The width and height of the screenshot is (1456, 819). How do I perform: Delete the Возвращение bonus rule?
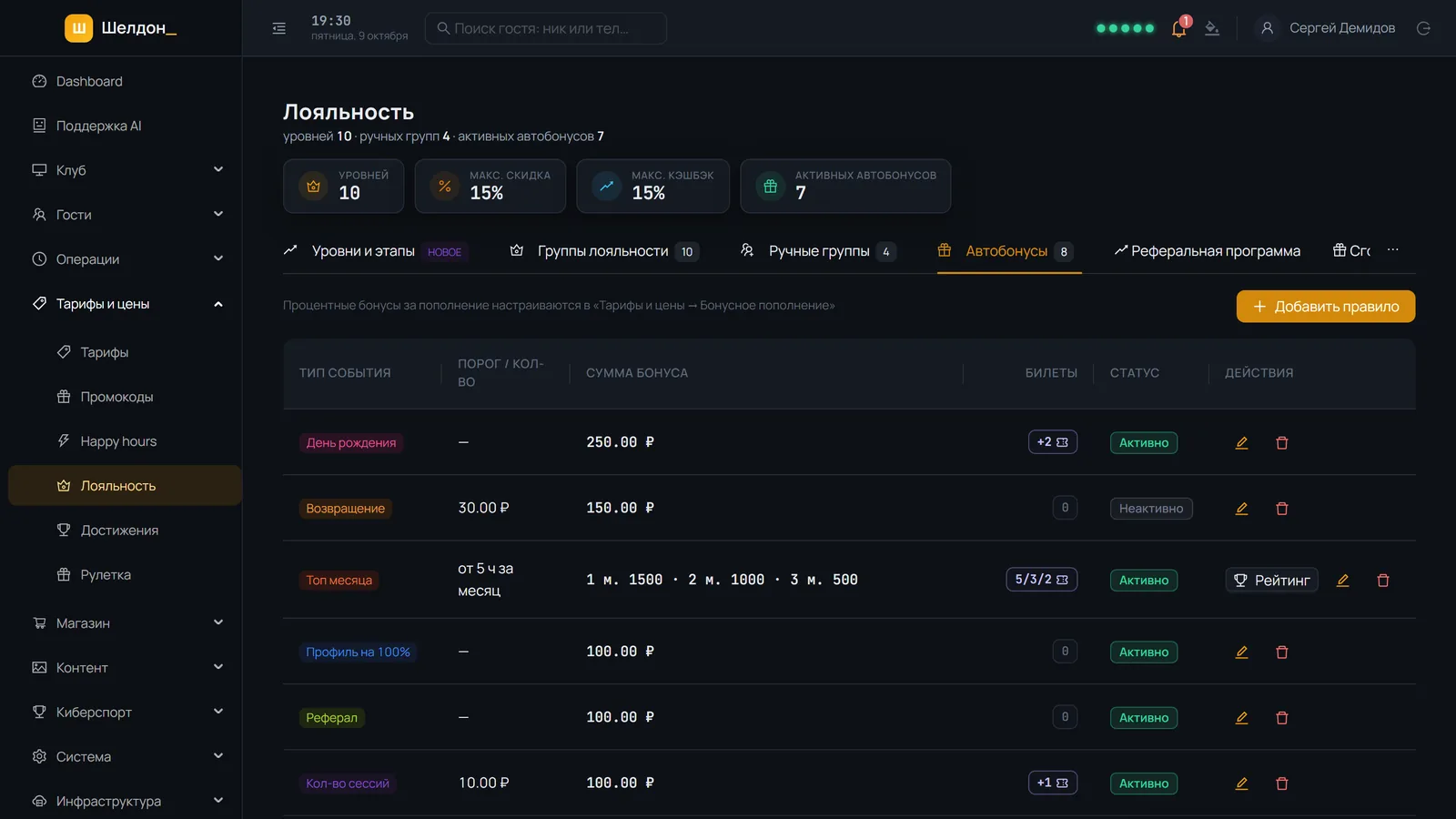point(1282,509)
